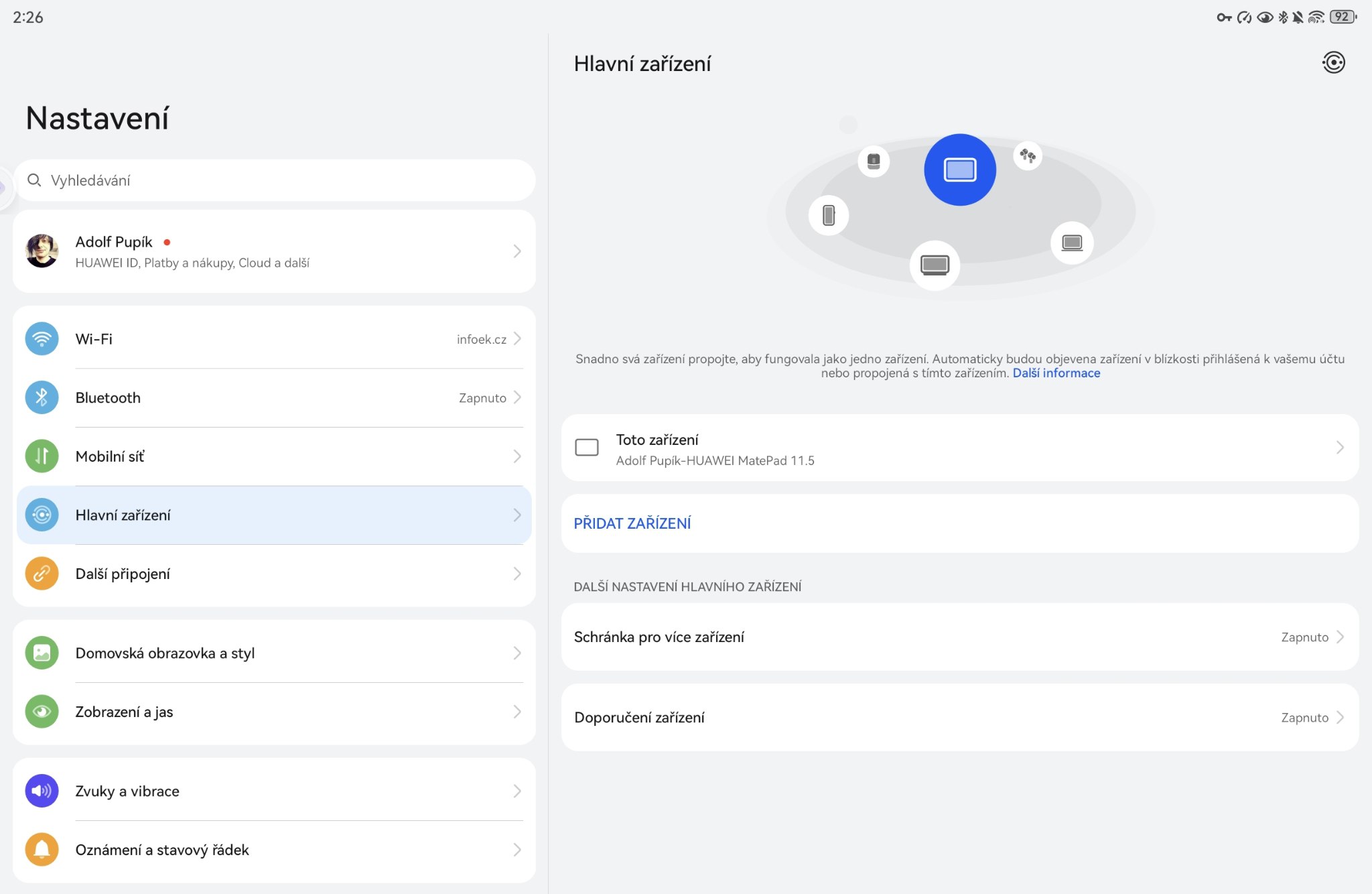Tap the smart speaker icon in orbit

(874, 161)
